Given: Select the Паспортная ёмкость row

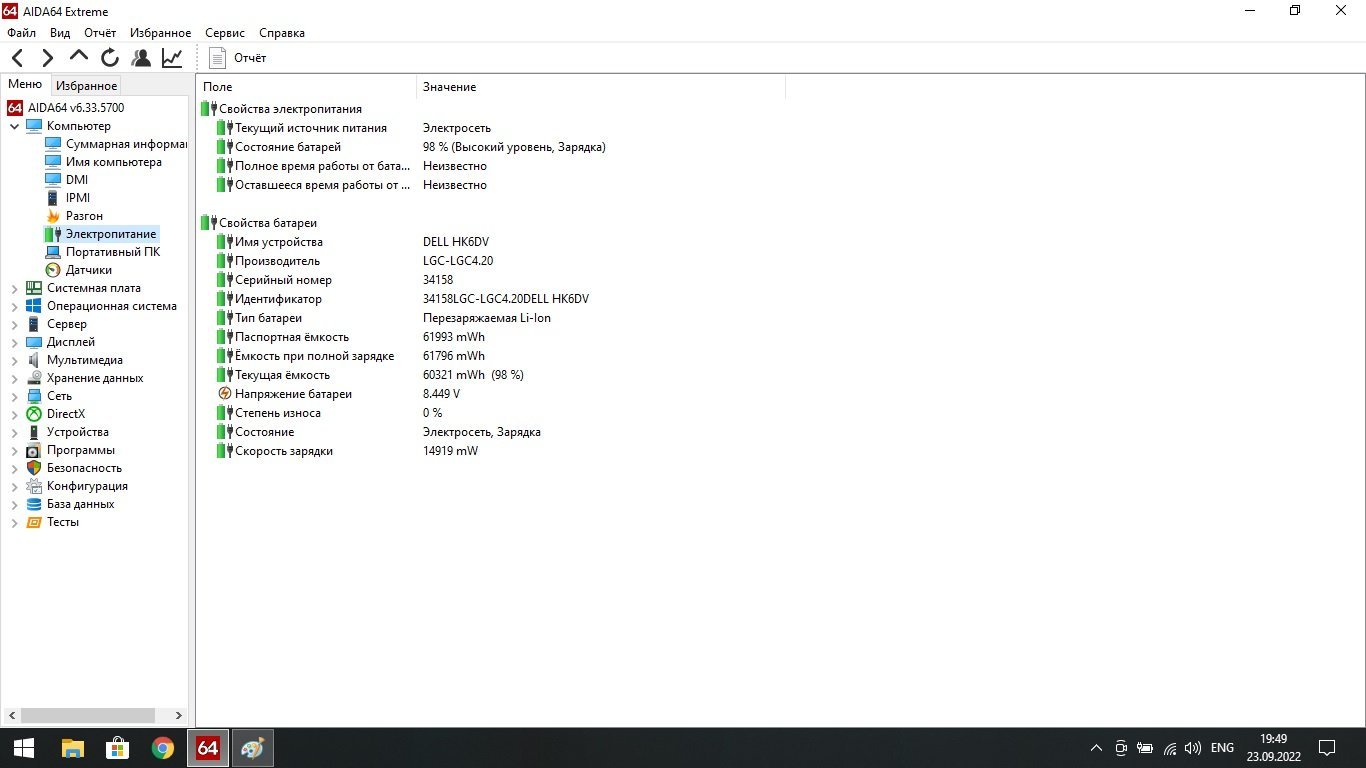Looking at the screenshot, I should 350,337.
